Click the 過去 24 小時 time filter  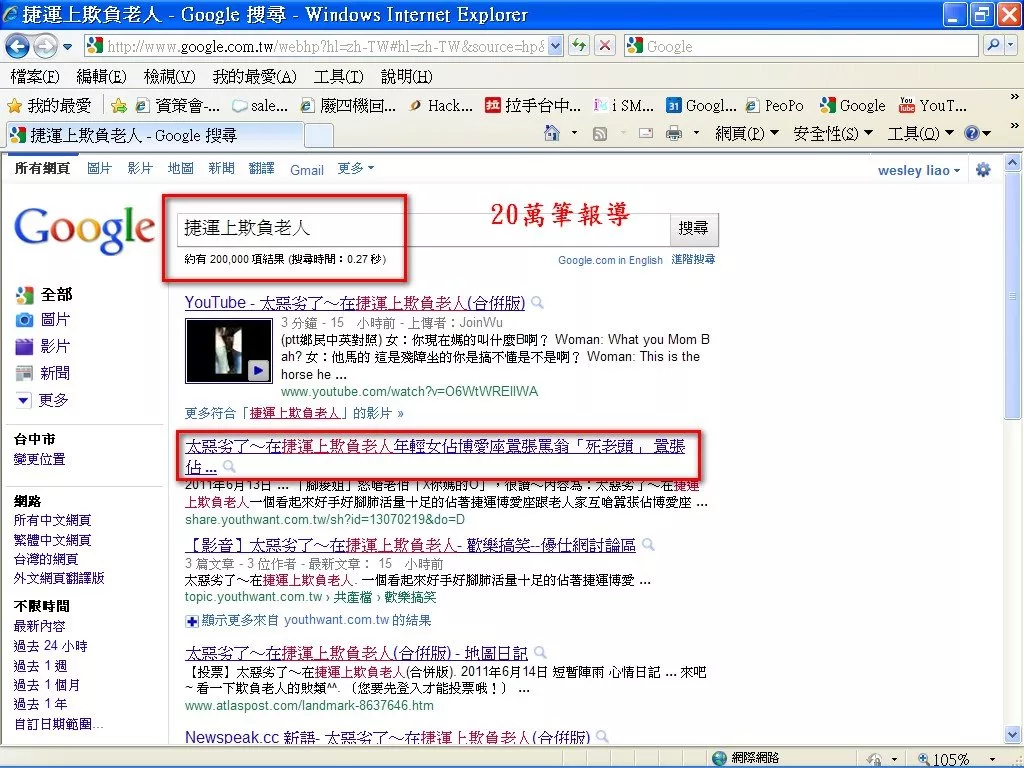[50, 646]
